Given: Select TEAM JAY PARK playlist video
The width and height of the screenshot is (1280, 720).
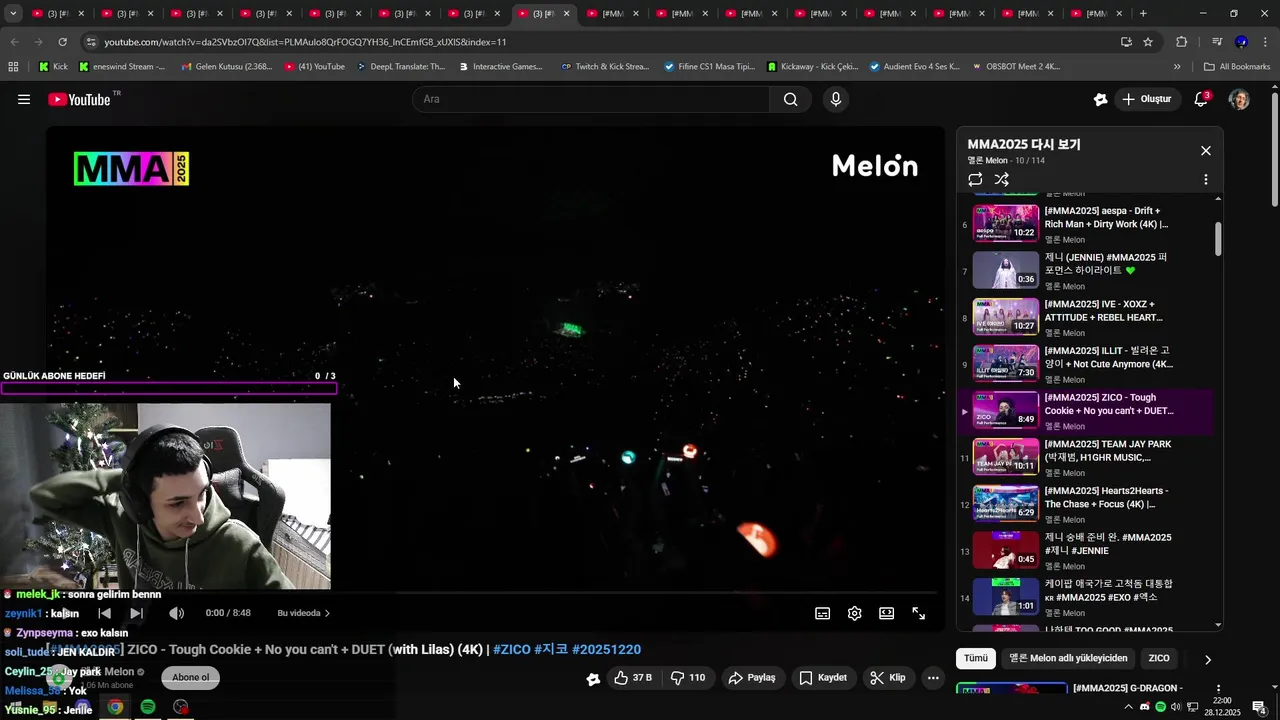Looking at the screenshot, I should 1085,457.
